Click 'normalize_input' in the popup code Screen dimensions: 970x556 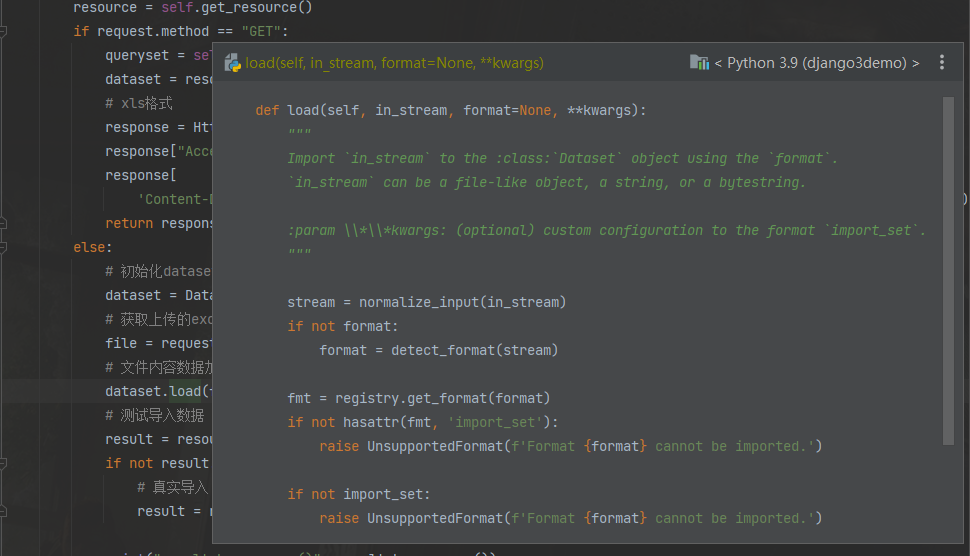click(419, 302)
